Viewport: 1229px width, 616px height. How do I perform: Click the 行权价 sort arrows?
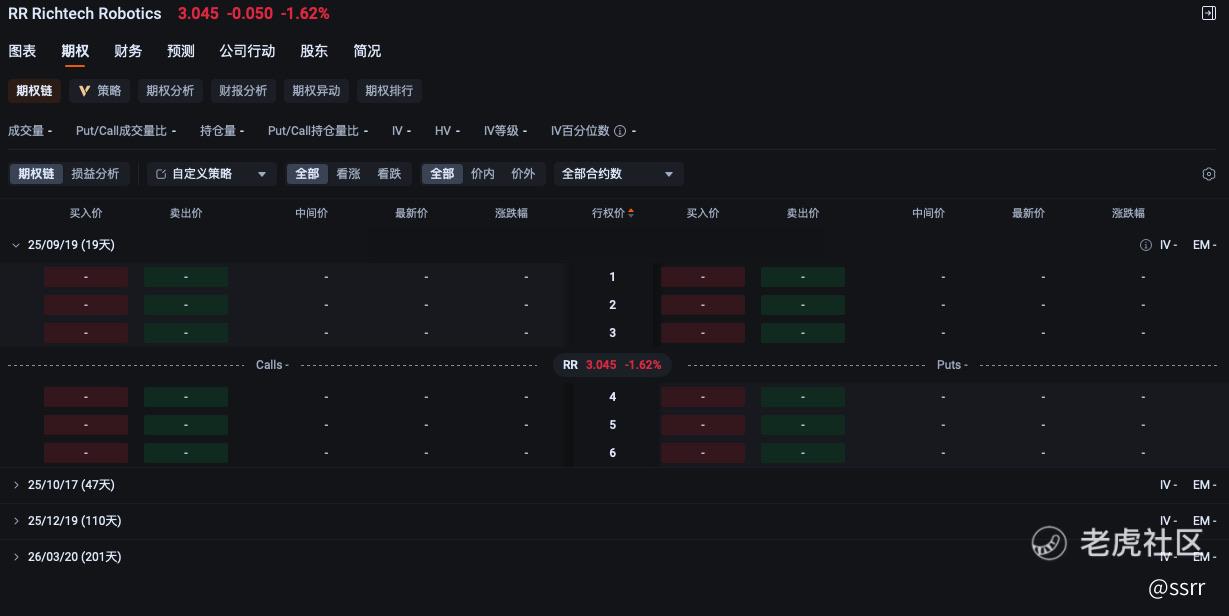coord(631,213)
